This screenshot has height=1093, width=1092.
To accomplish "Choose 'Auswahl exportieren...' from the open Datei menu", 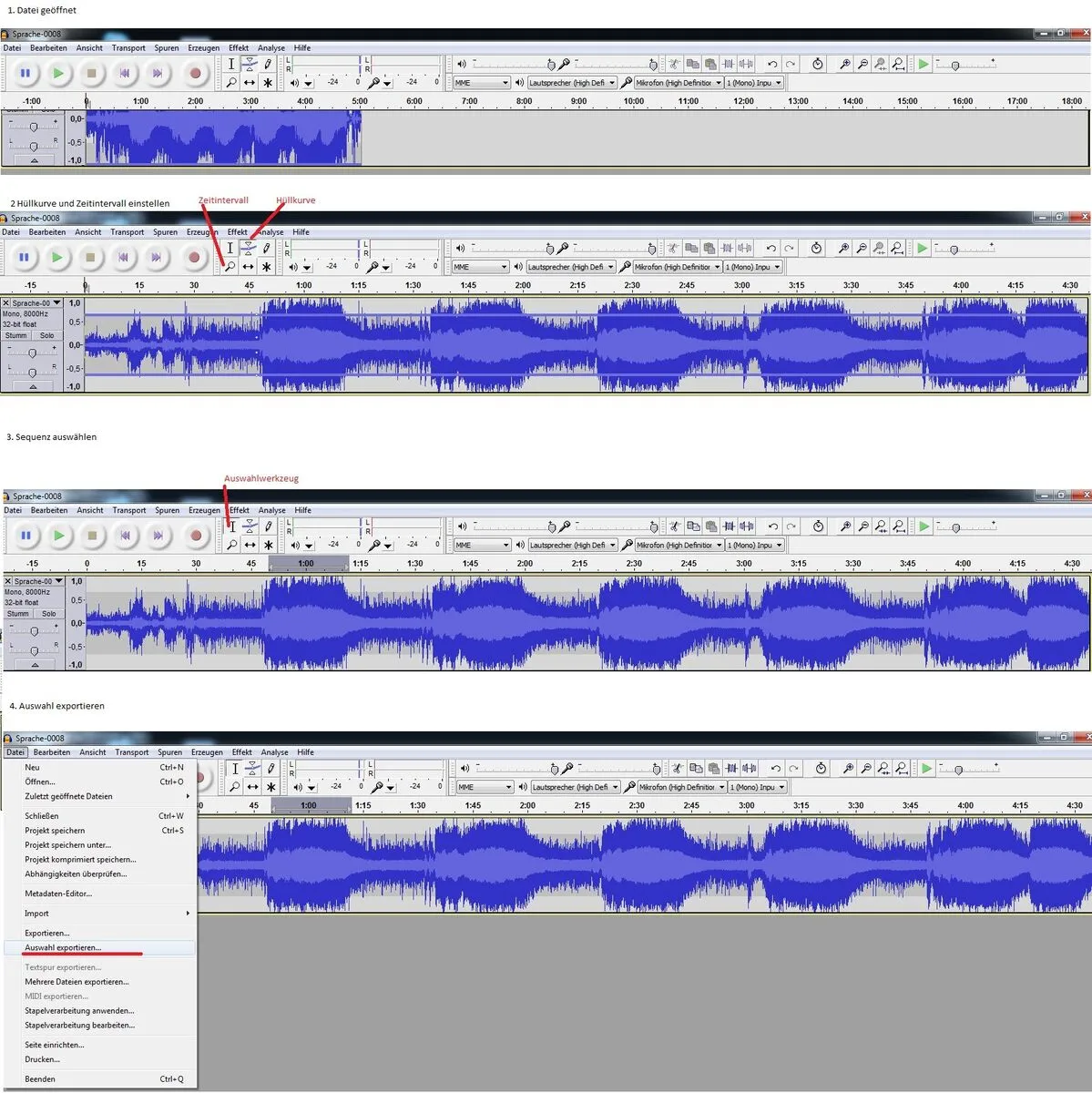I will coord(63,947).
